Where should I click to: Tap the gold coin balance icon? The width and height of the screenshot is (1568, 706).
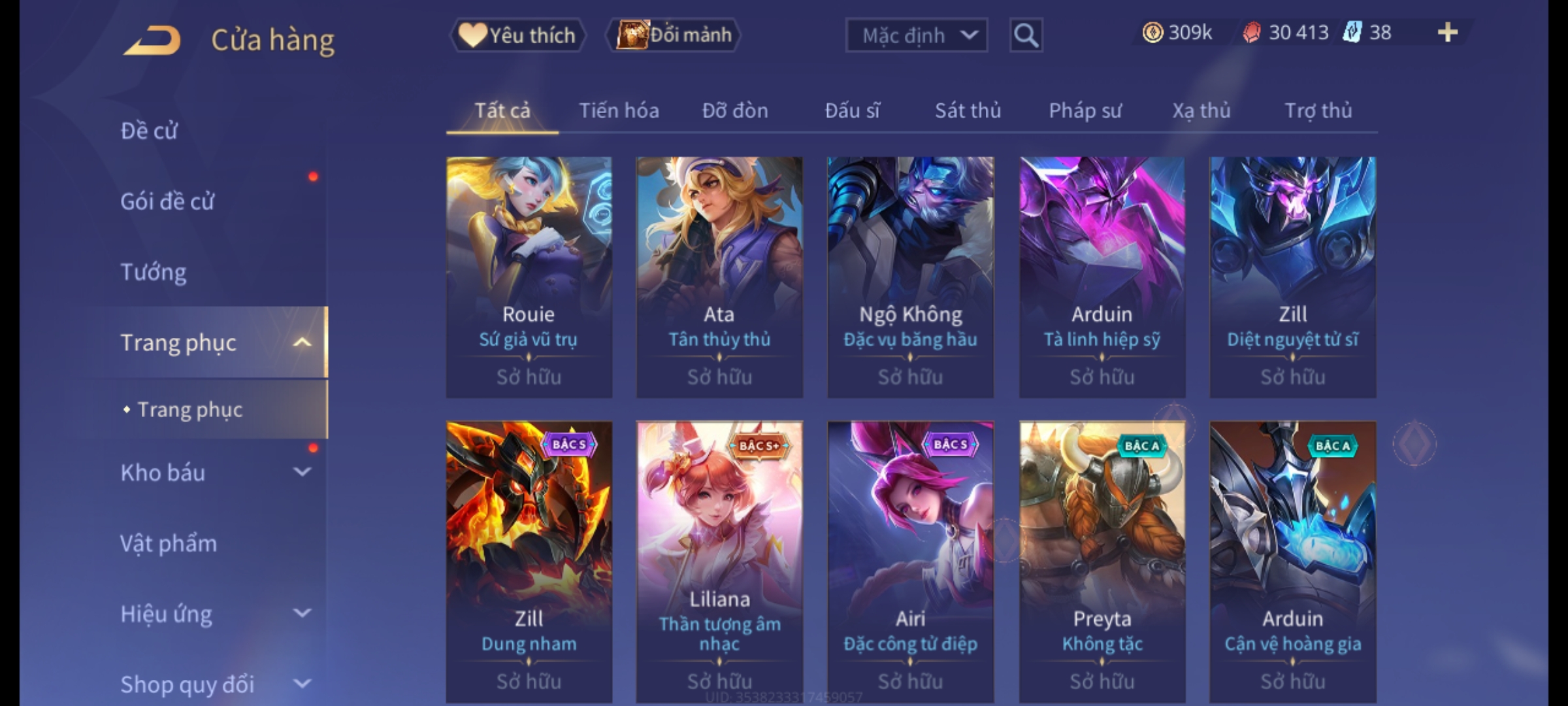click(x=1152, y=33)
